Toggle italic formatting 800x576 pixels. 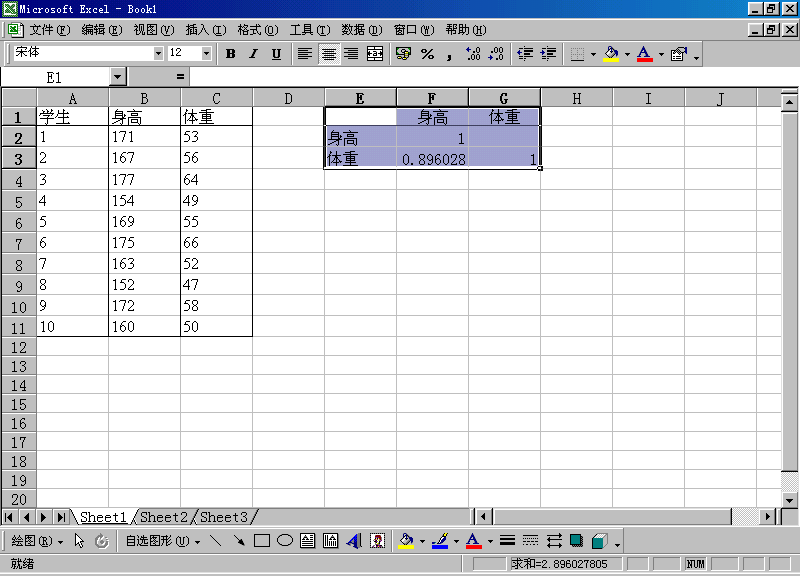point(253,54)
